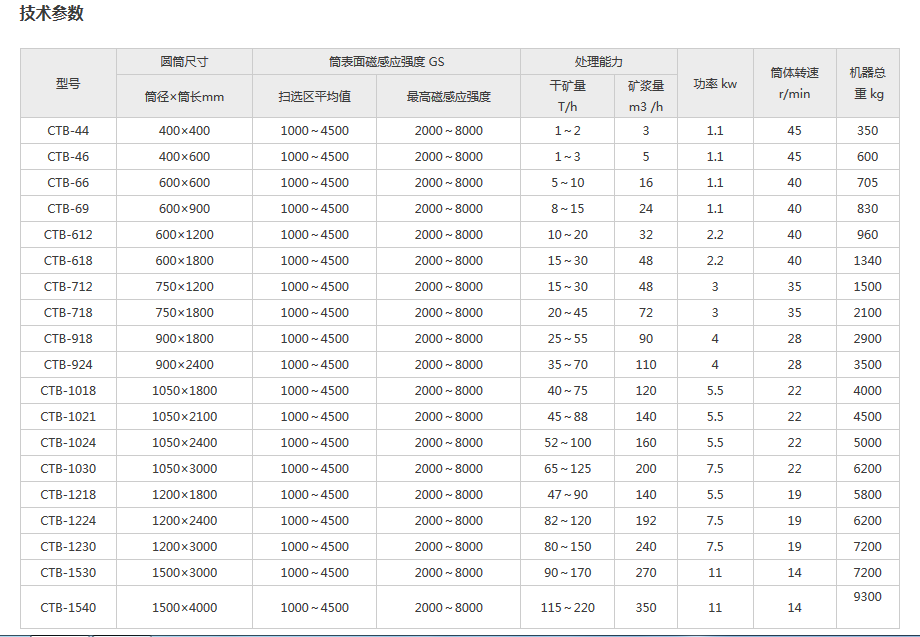Click the CTB-1218 model name
This screenshot has width=920, height=637.
coord(68,494)
